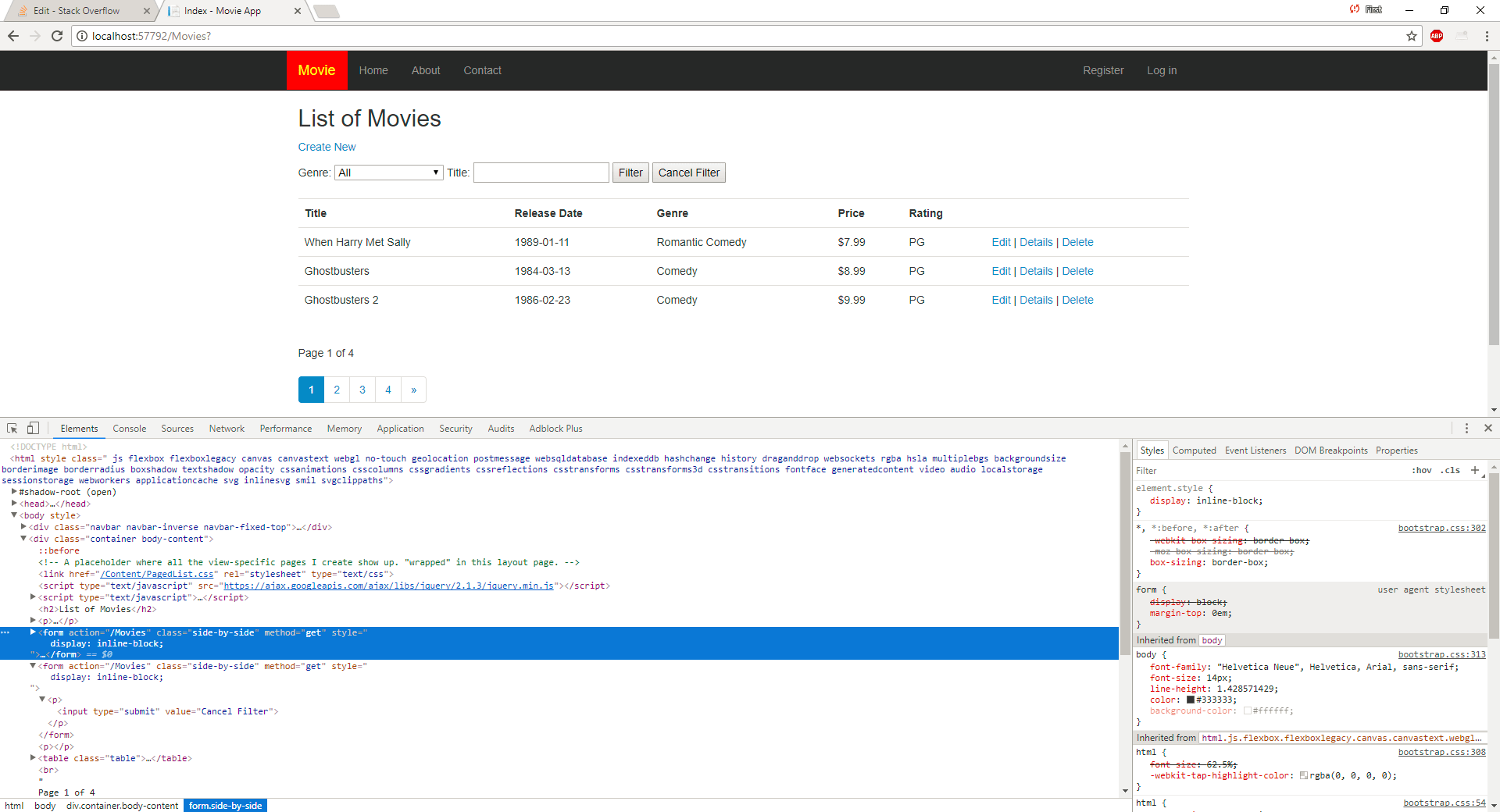Toggle the device toolbar in DevTools
This screenshot has height=812, width=1500.
coord(33,429)
